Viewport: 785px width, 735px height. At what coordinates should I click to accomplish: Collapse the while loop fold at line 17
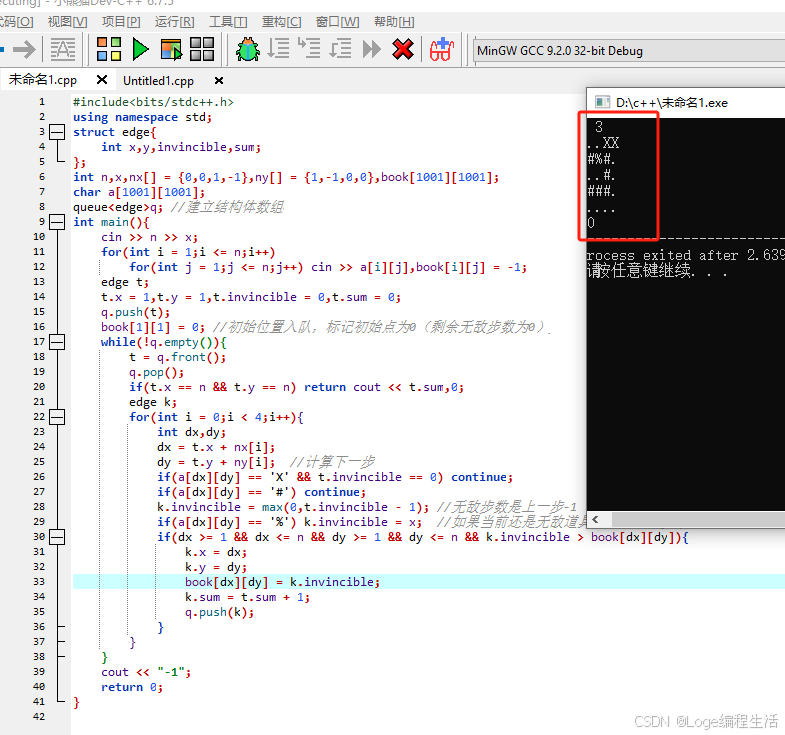click(x=57, y=342)
